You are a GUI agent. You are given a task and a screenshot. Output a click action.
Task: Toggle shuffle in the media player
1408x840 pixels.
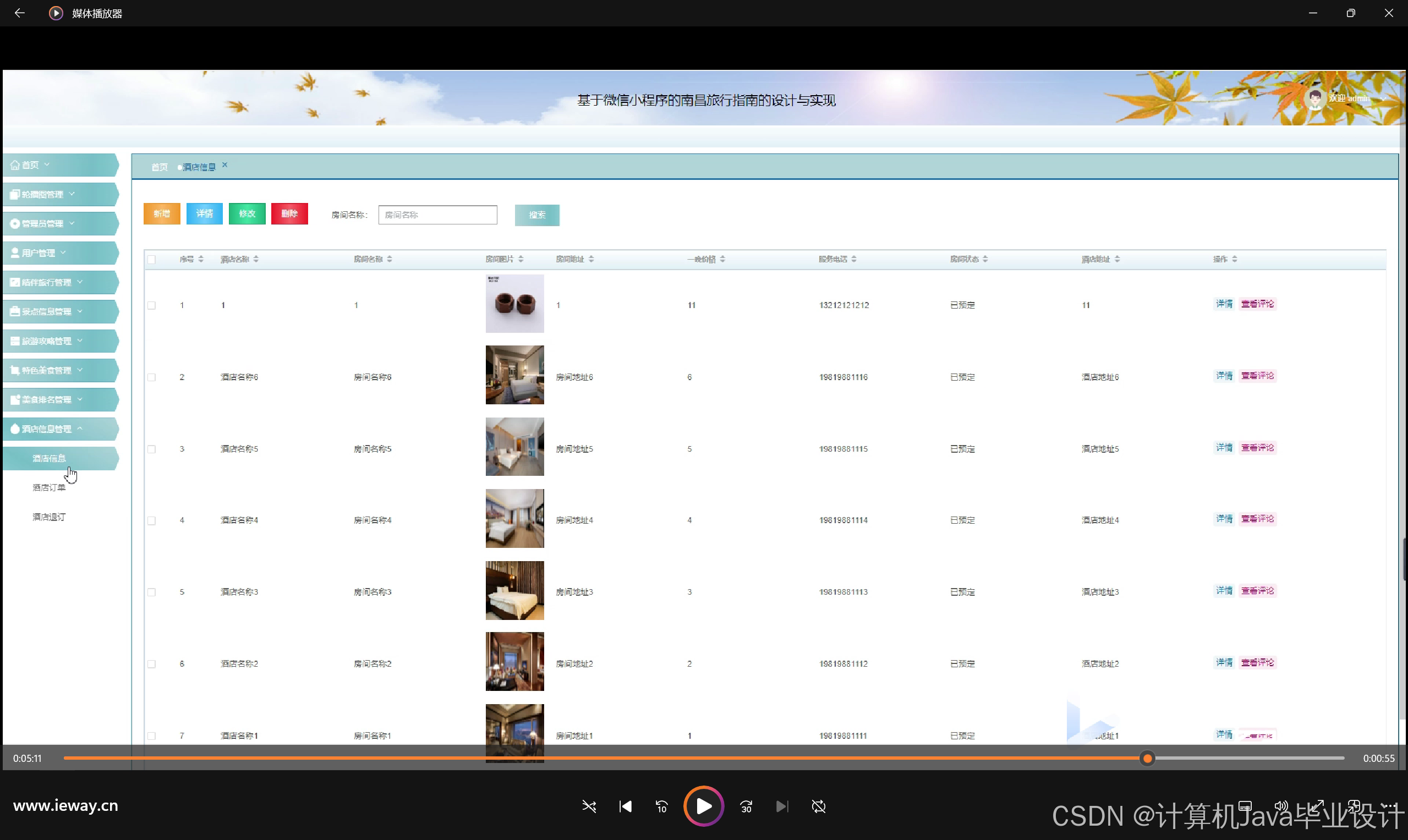click(589, 806)
